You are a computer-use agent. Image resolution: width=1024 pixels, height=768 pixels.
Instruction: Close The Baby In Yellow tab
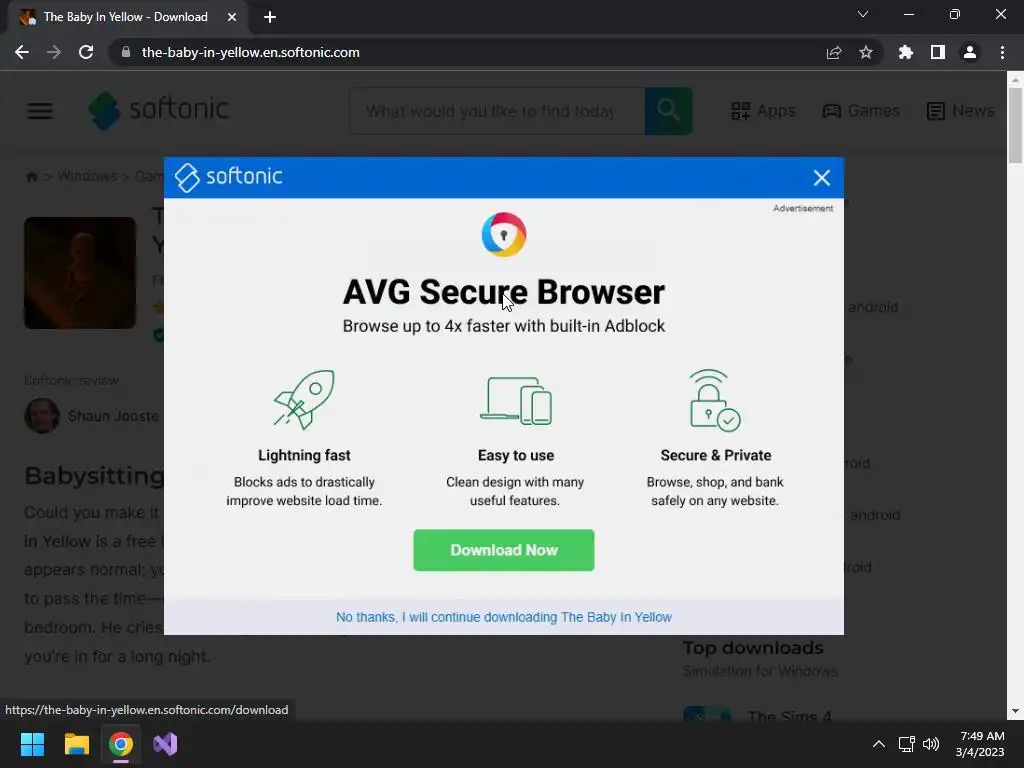coord(232,17)
